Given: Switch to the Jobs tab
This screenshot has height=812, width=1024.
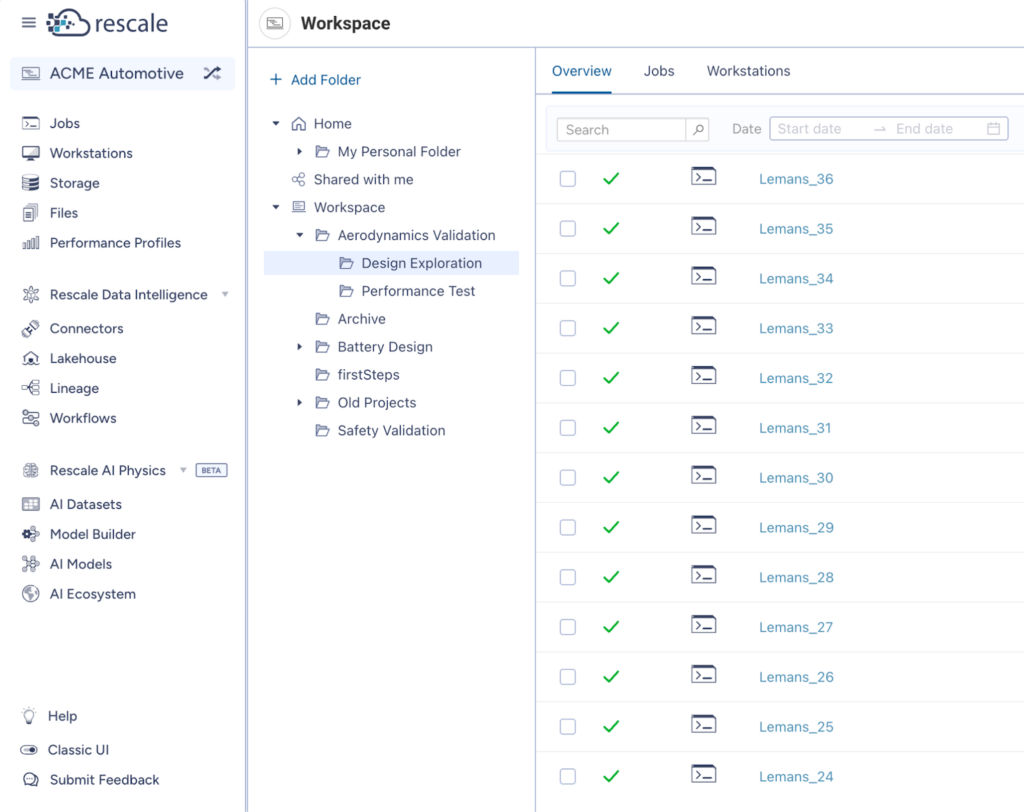Looking at the screenshot, I should [659, 71].
